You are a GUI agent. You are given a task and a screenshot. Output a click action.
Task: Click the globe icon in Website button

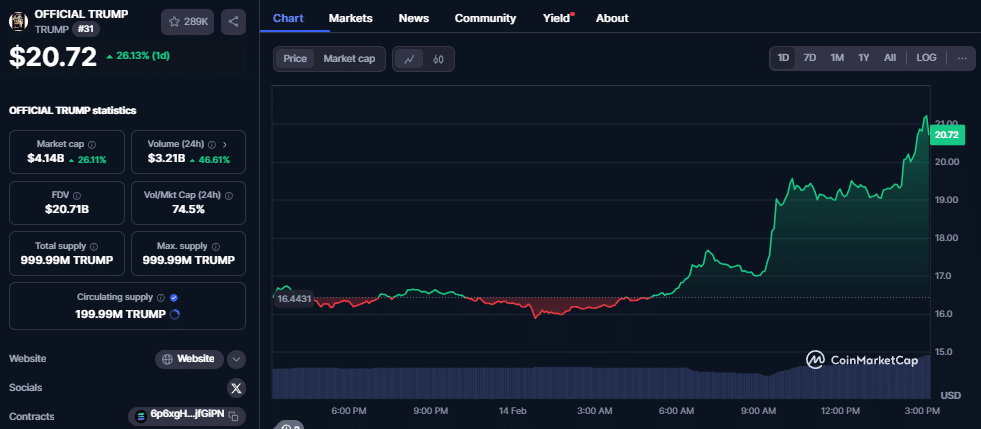tap(167, 360)
